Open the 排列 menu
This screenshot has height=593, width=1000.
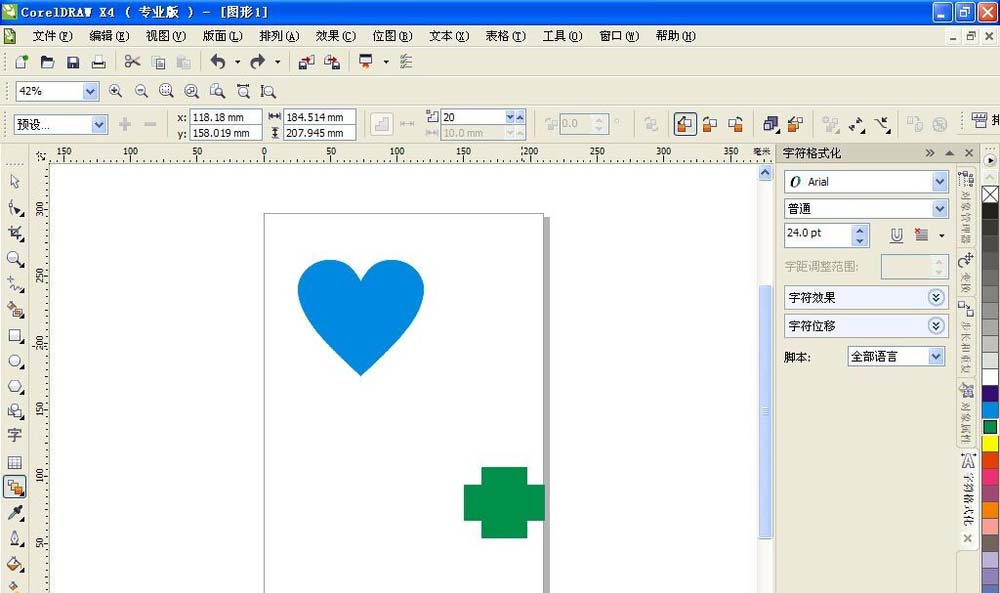point(279,36)
